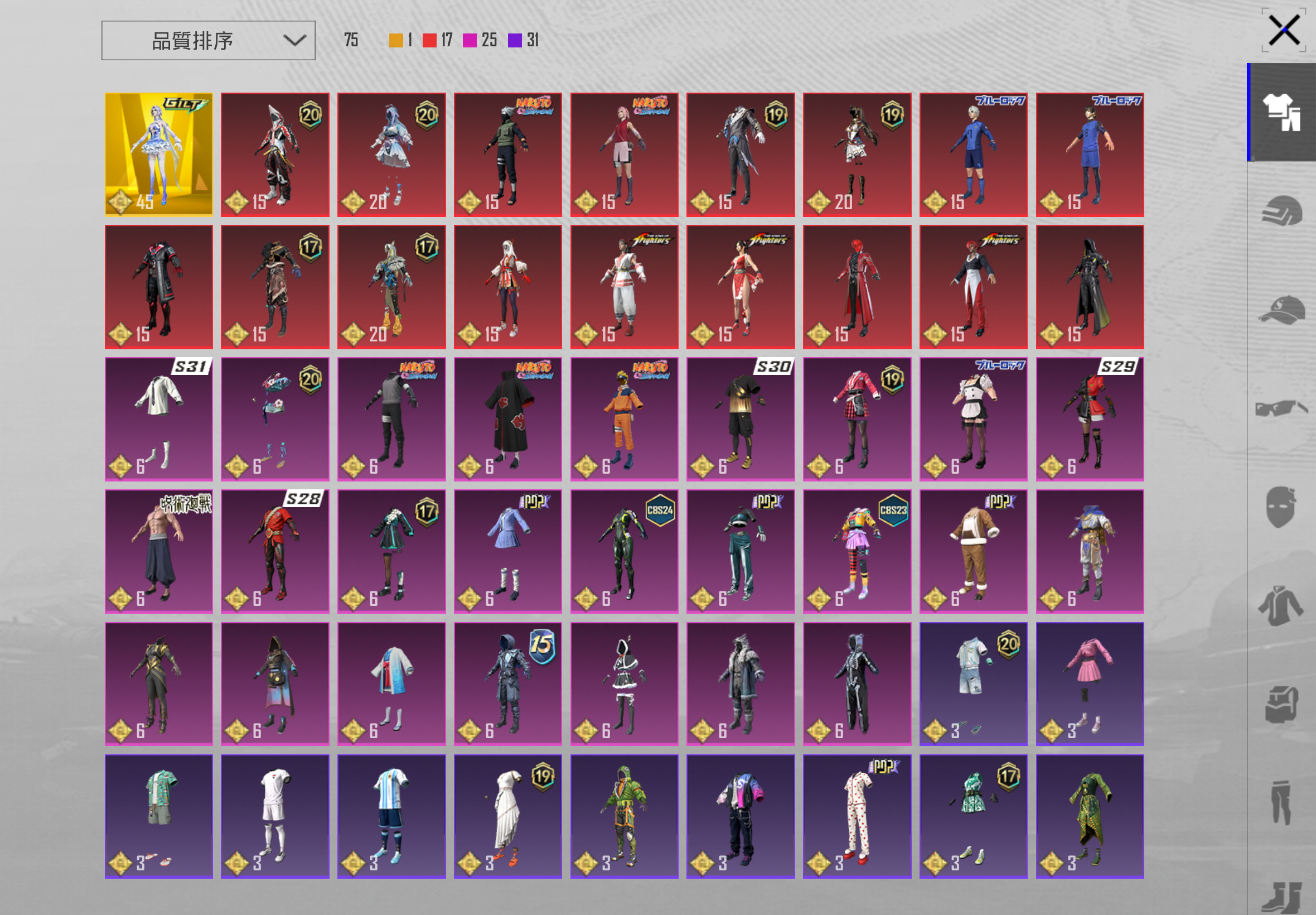Select the Naruto Kakashi outfit

click(507, 155)
